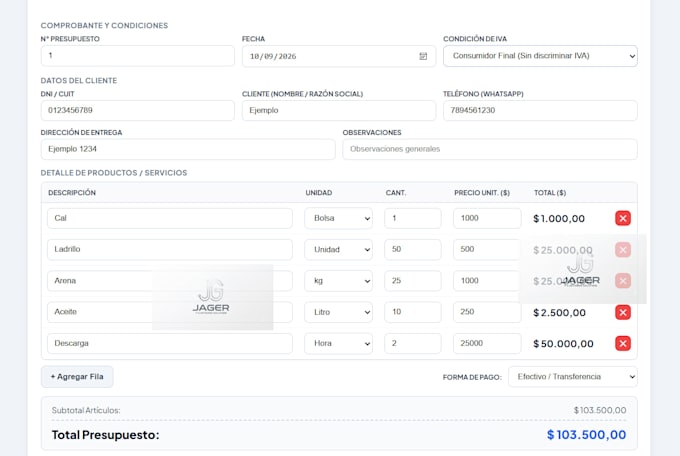Remove the Descarga row with red X
Image resolution: width=680 pixels, height=456 pixels.
click(623, 343)
